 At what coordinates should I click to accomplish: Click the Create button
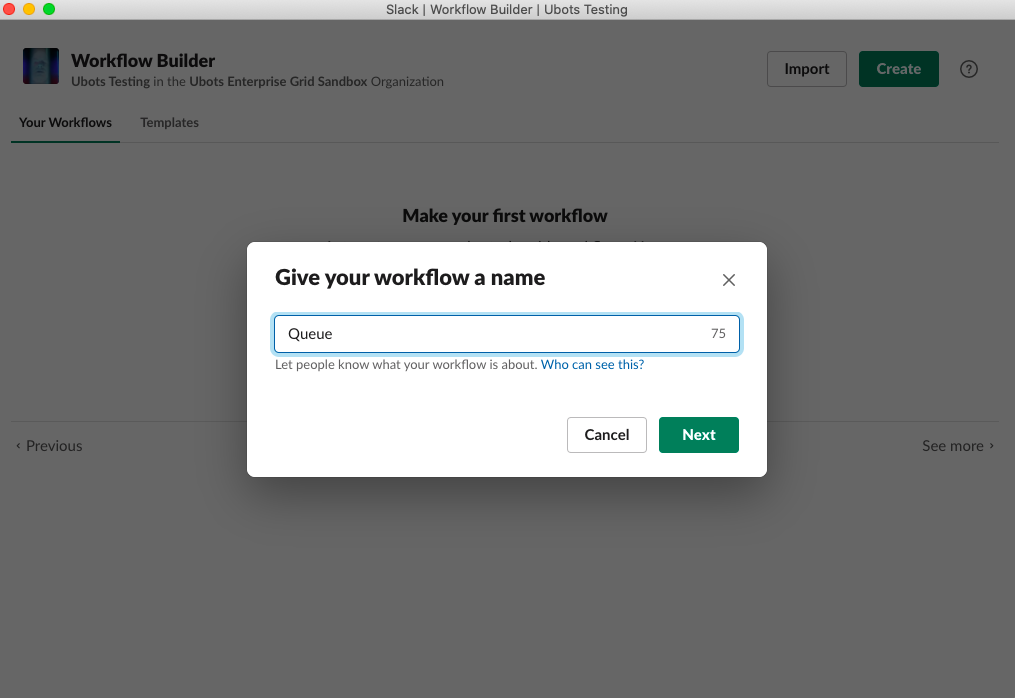click(898, 69)
